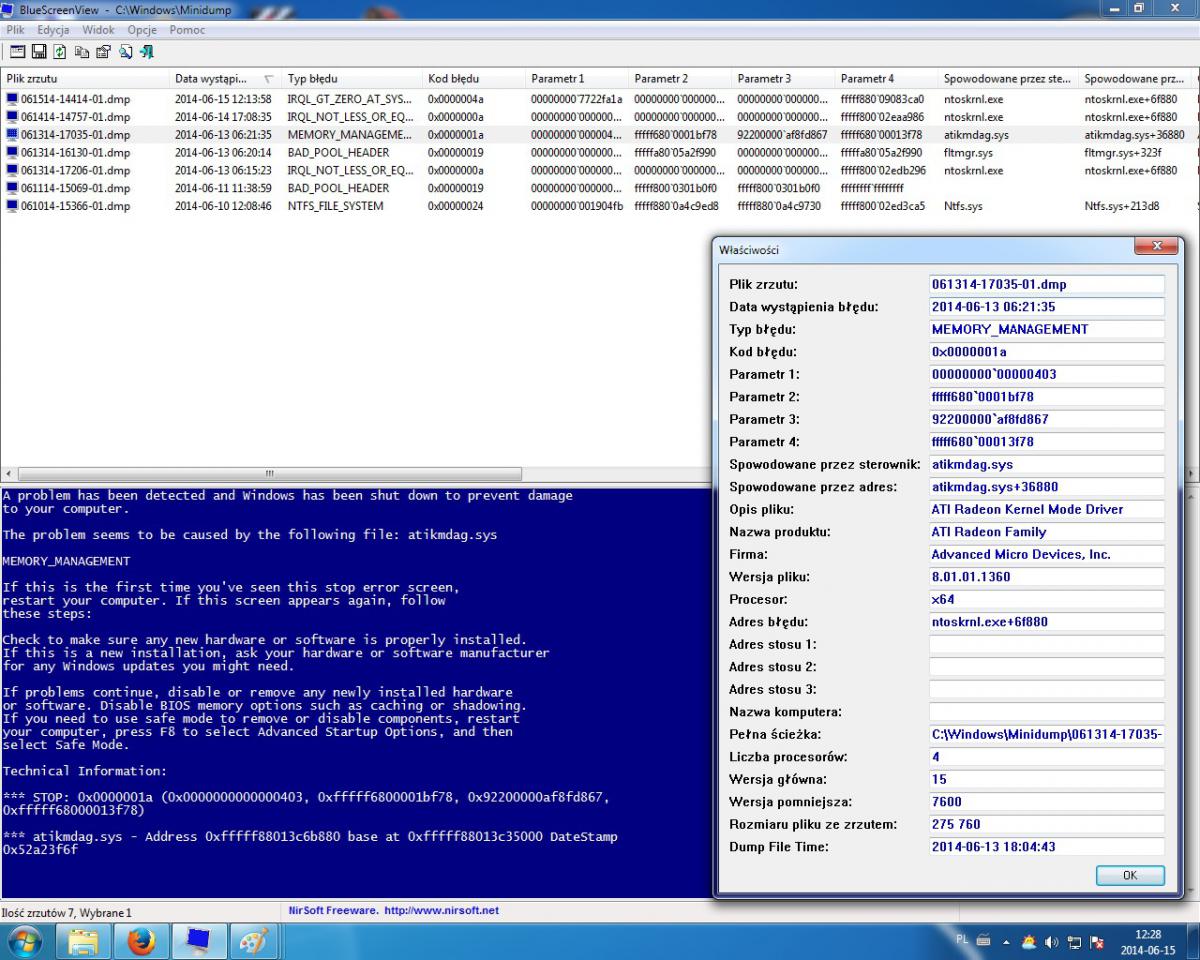Click the volume speaker tray icon
This screenshot has height=960, width=1200.
1051,942
